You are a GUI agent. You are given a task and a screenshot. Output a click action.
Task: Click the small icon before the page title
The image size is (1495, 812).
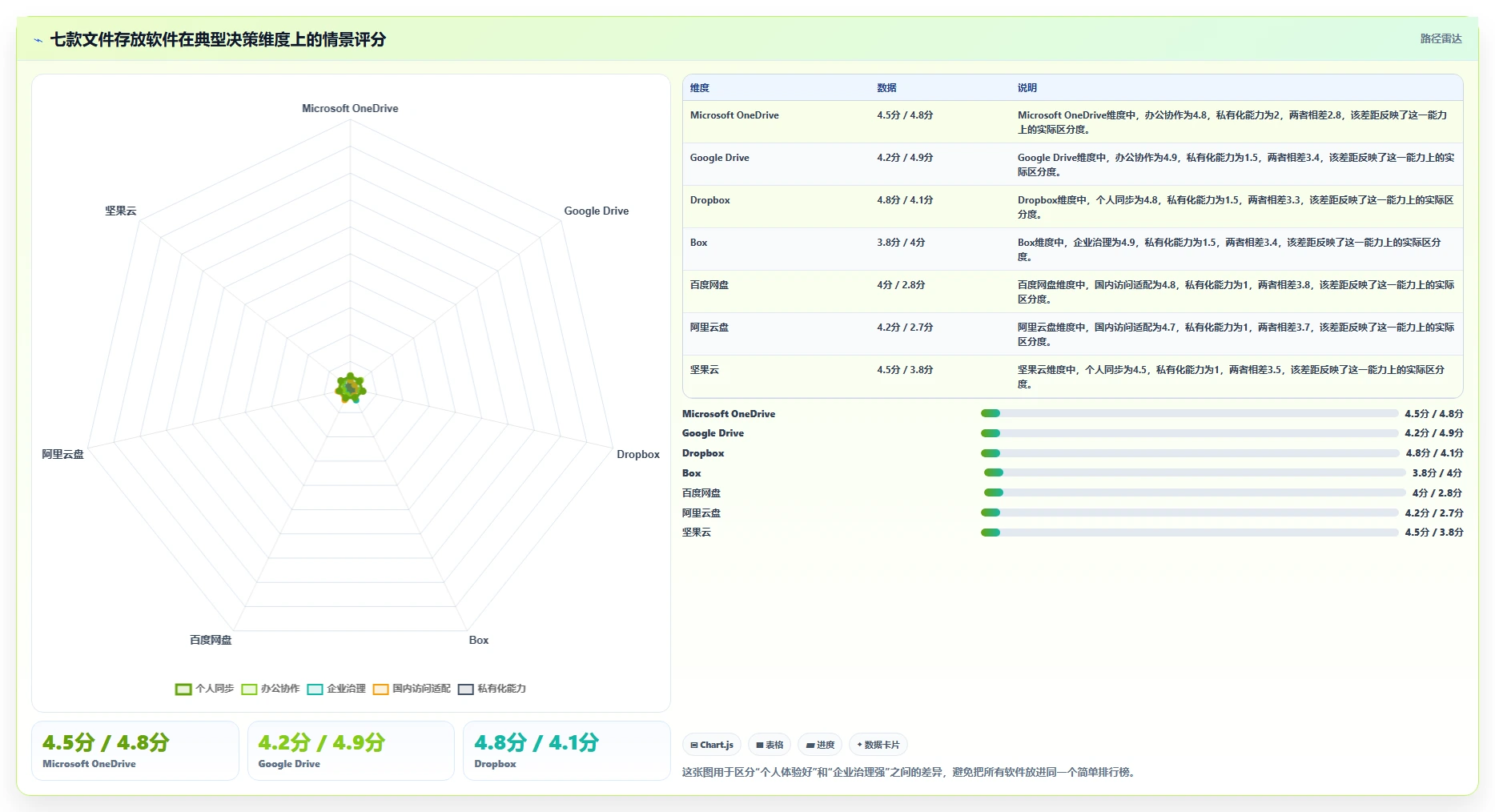(38, 40)
